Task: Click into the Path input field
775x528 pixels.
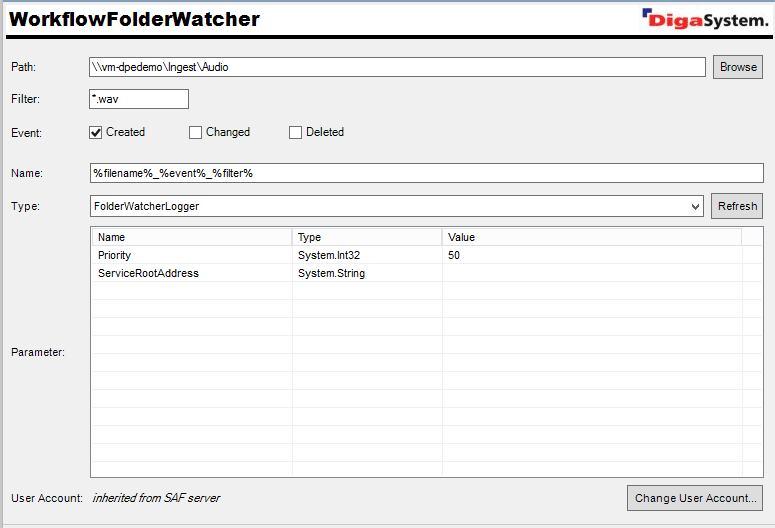Action: click(397, 67)
